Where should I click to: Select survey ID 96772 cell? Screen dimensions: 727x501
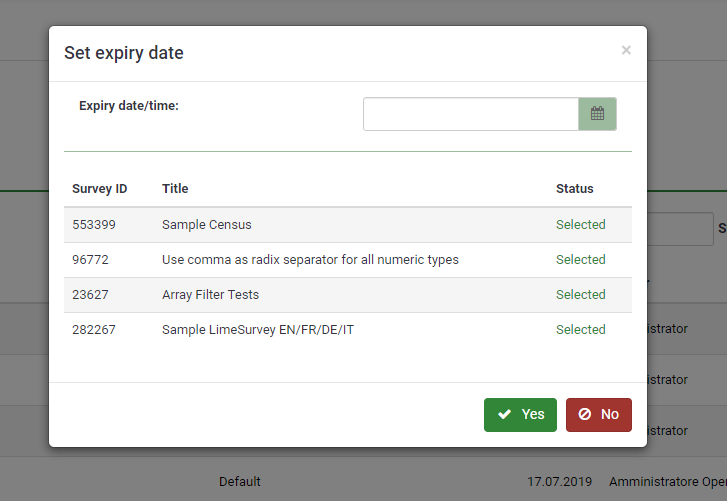pyautogui.click(x=90, y=260)
